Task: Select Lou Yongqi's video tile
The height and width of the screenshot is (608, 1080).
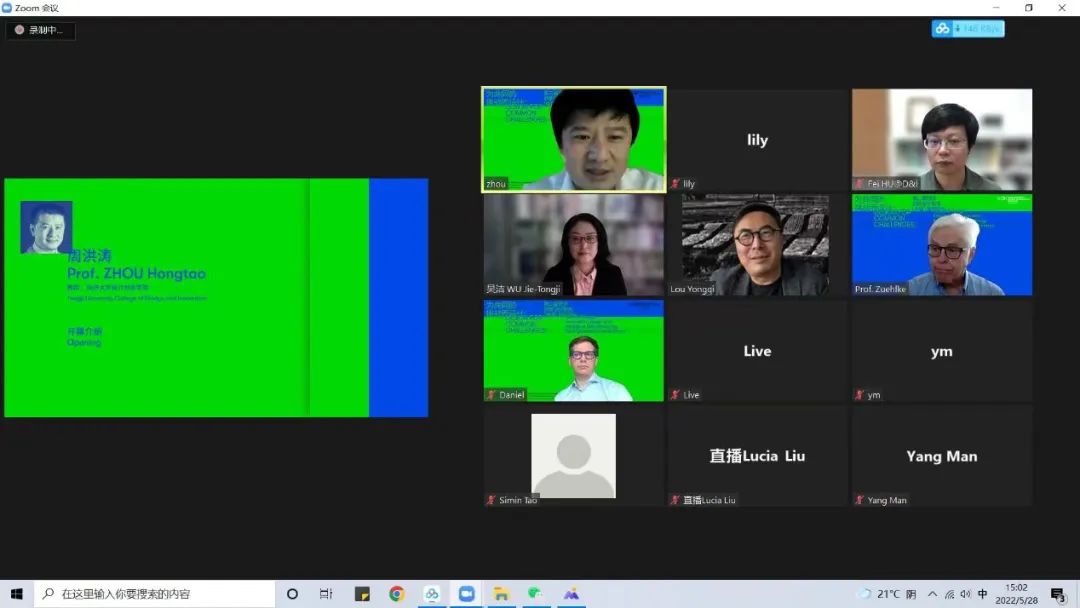Action: 757,245
